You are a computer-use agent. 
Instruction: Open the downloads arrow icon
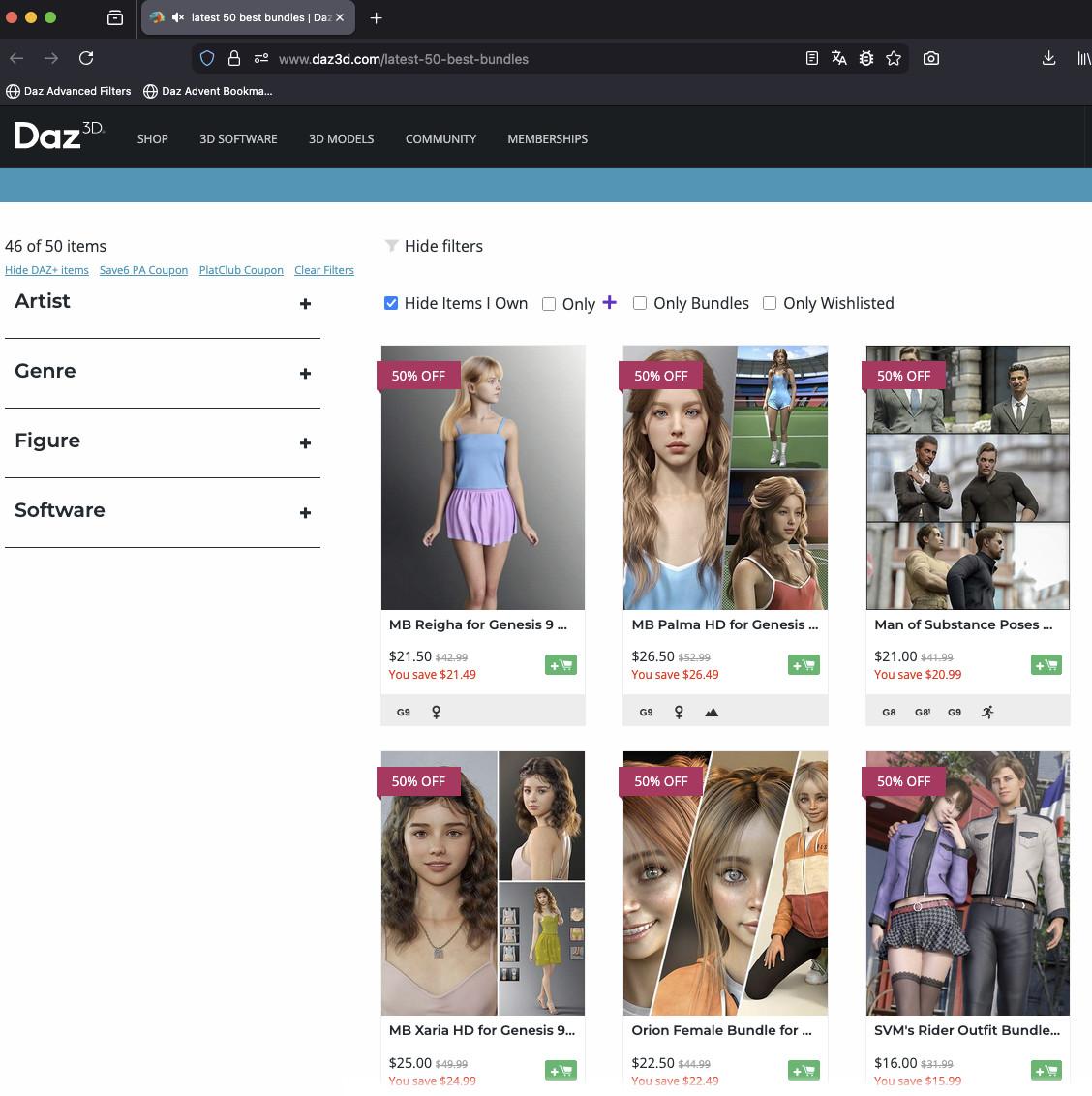1048,59
